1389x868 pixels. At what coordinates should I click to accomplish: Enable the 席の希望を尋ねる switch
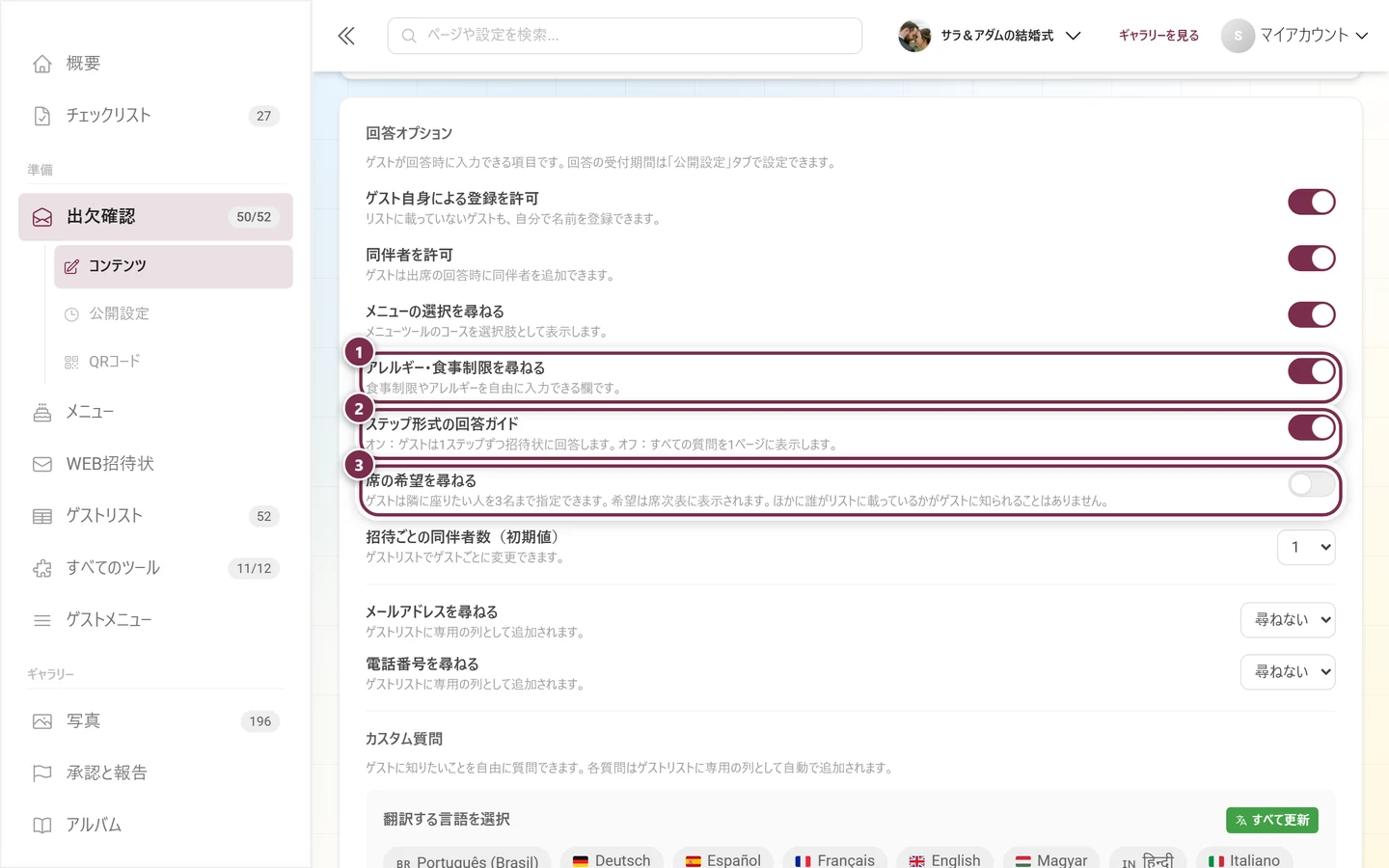point(1312,484)
